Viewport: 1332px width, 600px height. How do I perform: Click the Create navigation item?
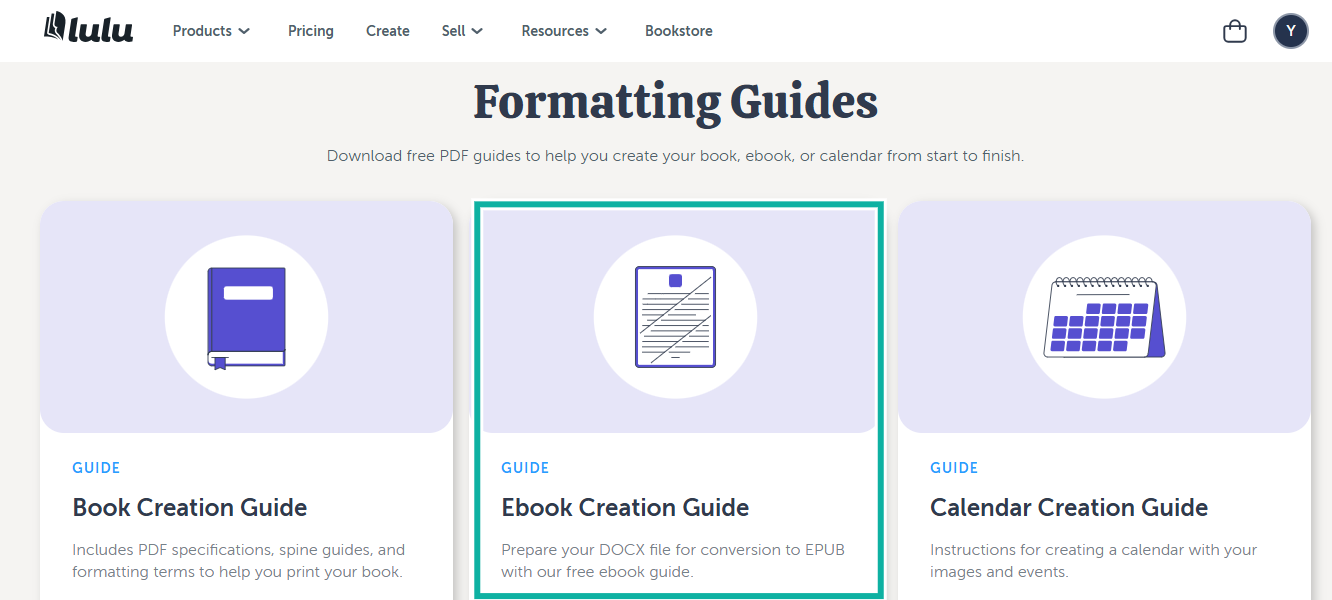pos(387,31)
